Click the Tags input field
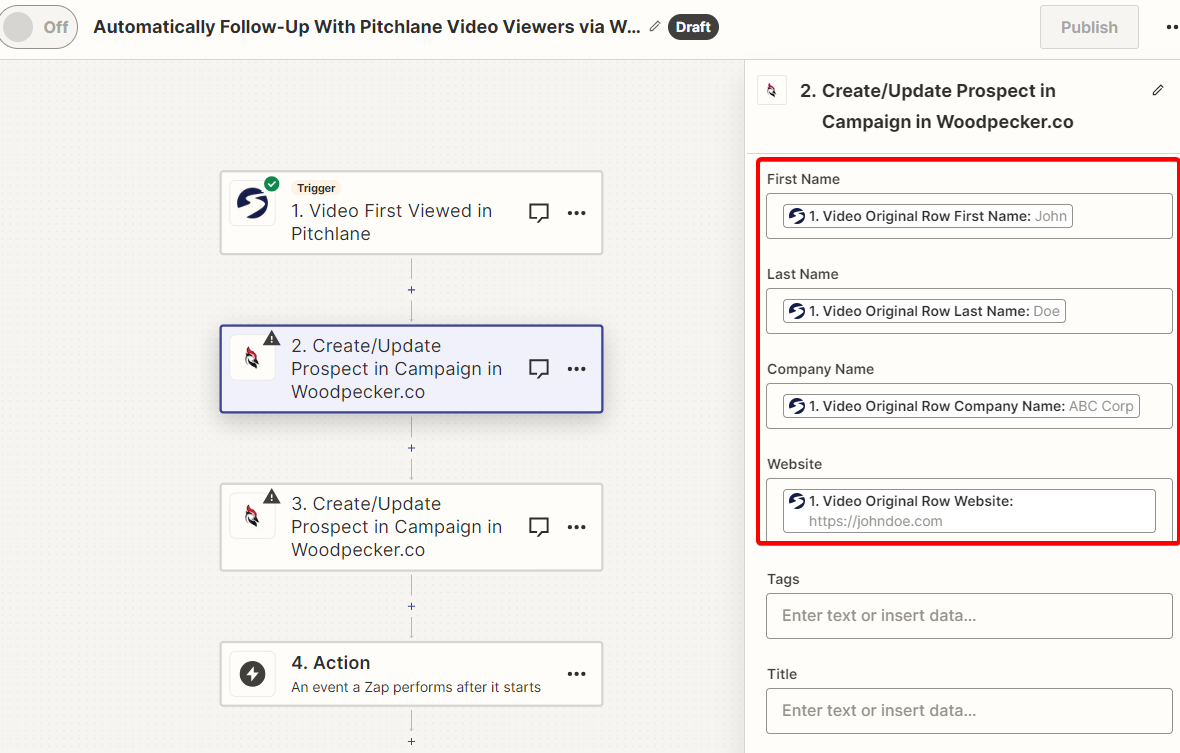Viewport: 1180px width, 753px height. [969, 616]
